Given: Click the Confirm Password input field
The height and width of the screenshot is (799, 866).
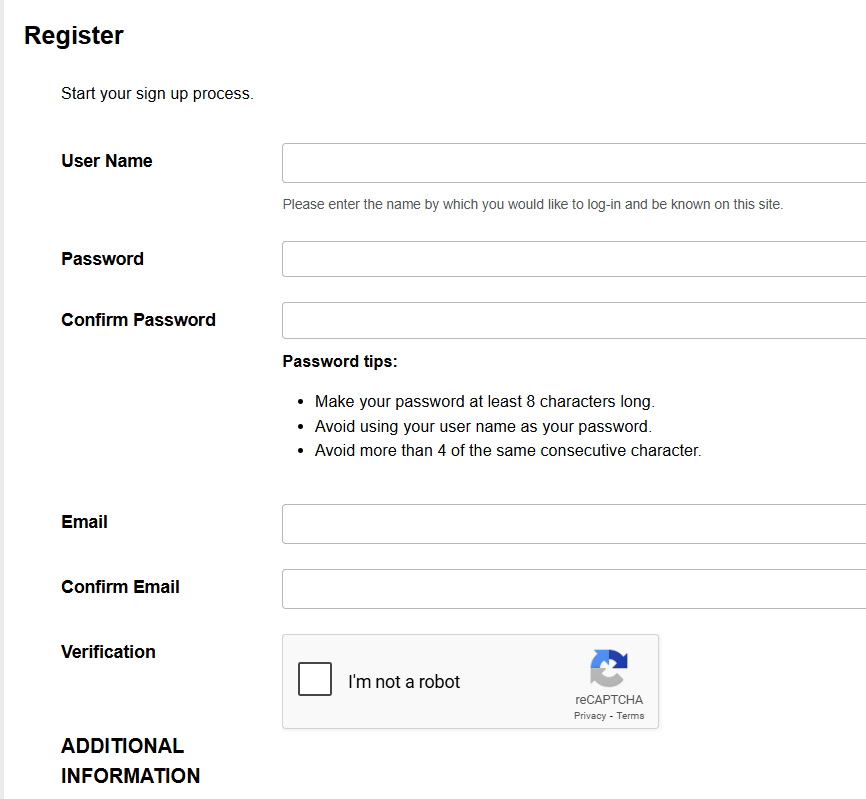Looking at the screenshot, I should (573, 320).
